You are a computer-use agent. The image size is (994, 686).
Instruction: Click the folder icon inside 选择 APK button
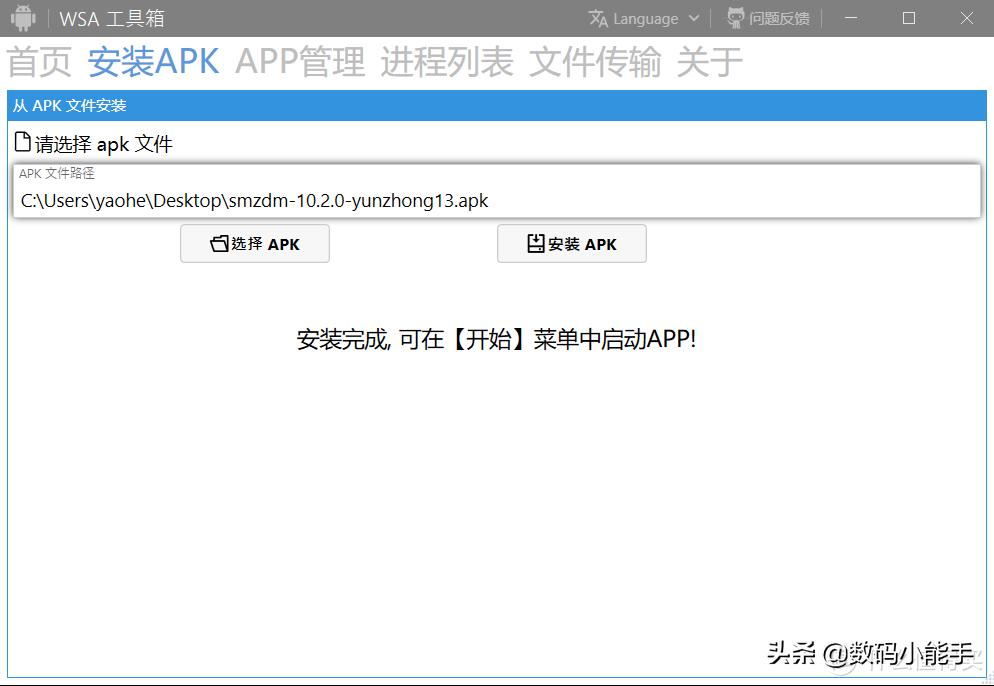click(x=218, y=243)
